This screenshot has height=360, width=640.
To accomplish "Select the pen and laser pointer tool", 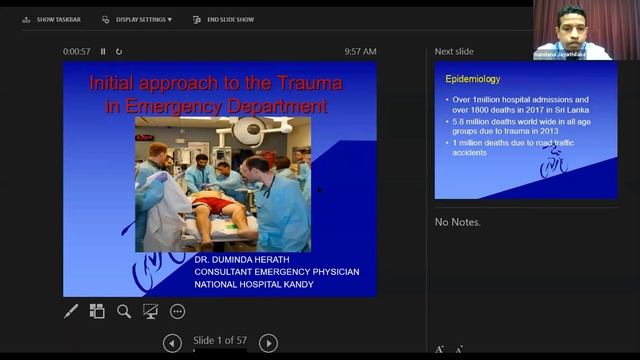I will (x=71, y=311).
